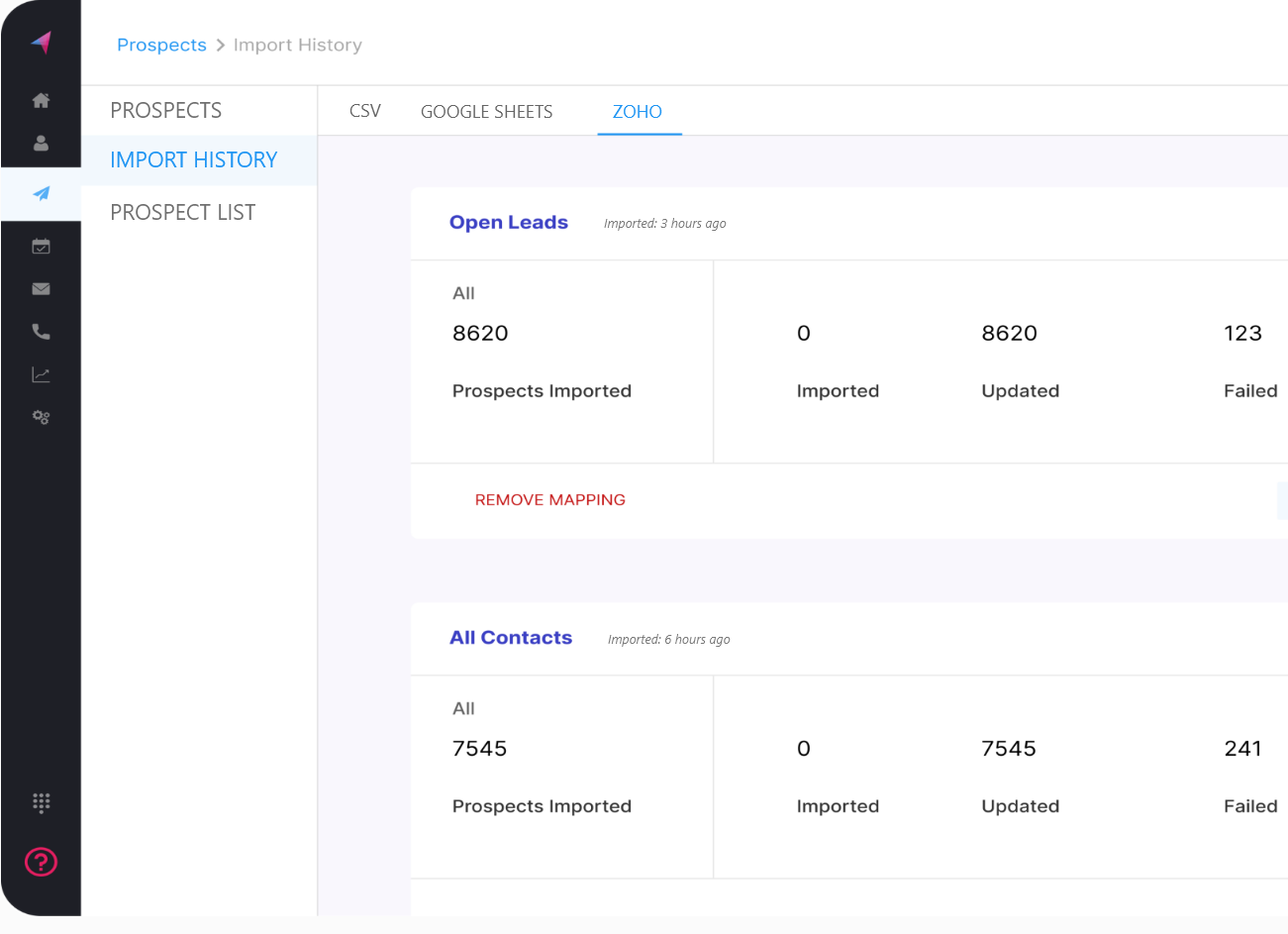Click the 8620 Updated count
Screen dimensions: 1288x934
coord(1010,333)
